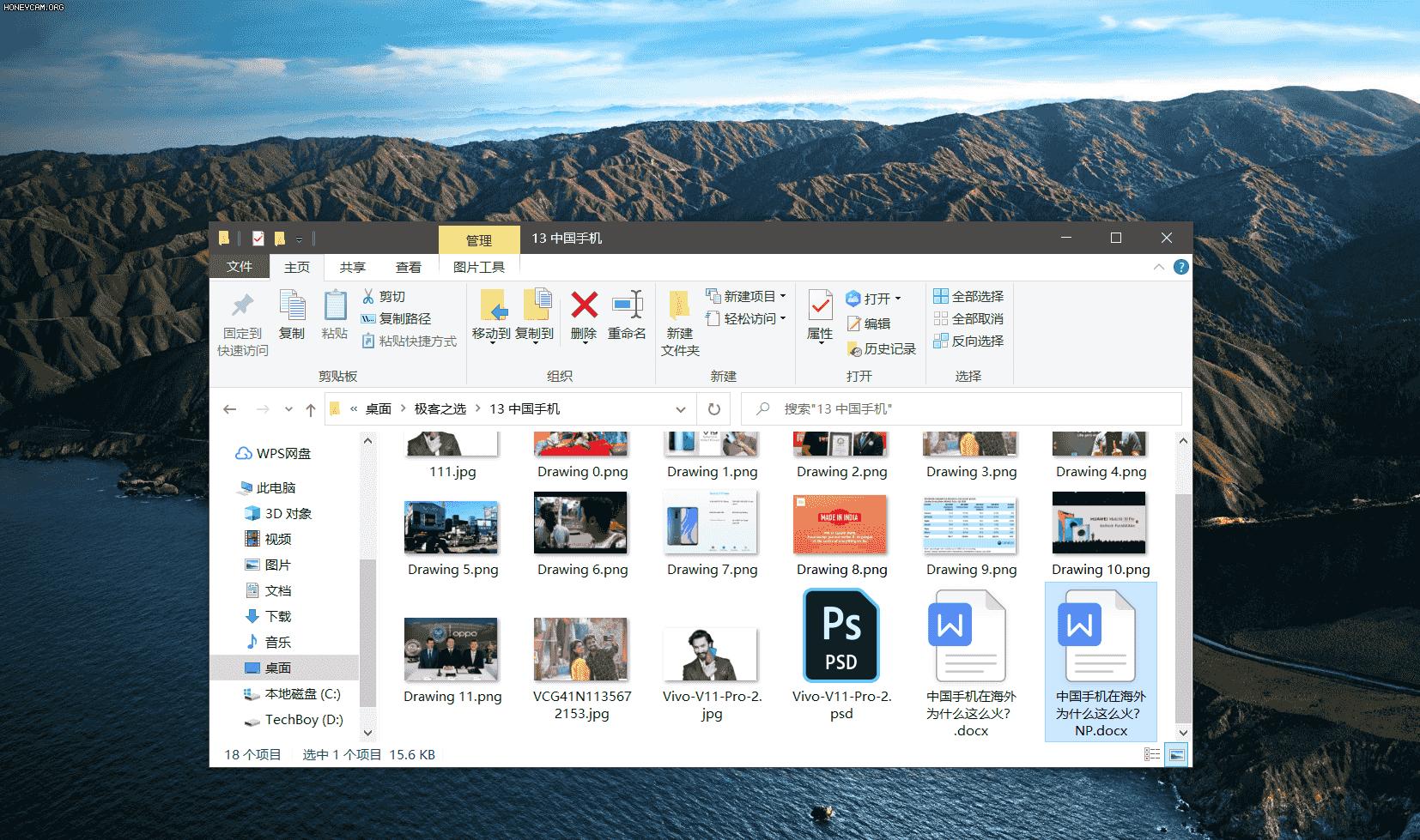Expand the address bar folder dropdown
The image size is (1420, 840).
coord(680,409)
